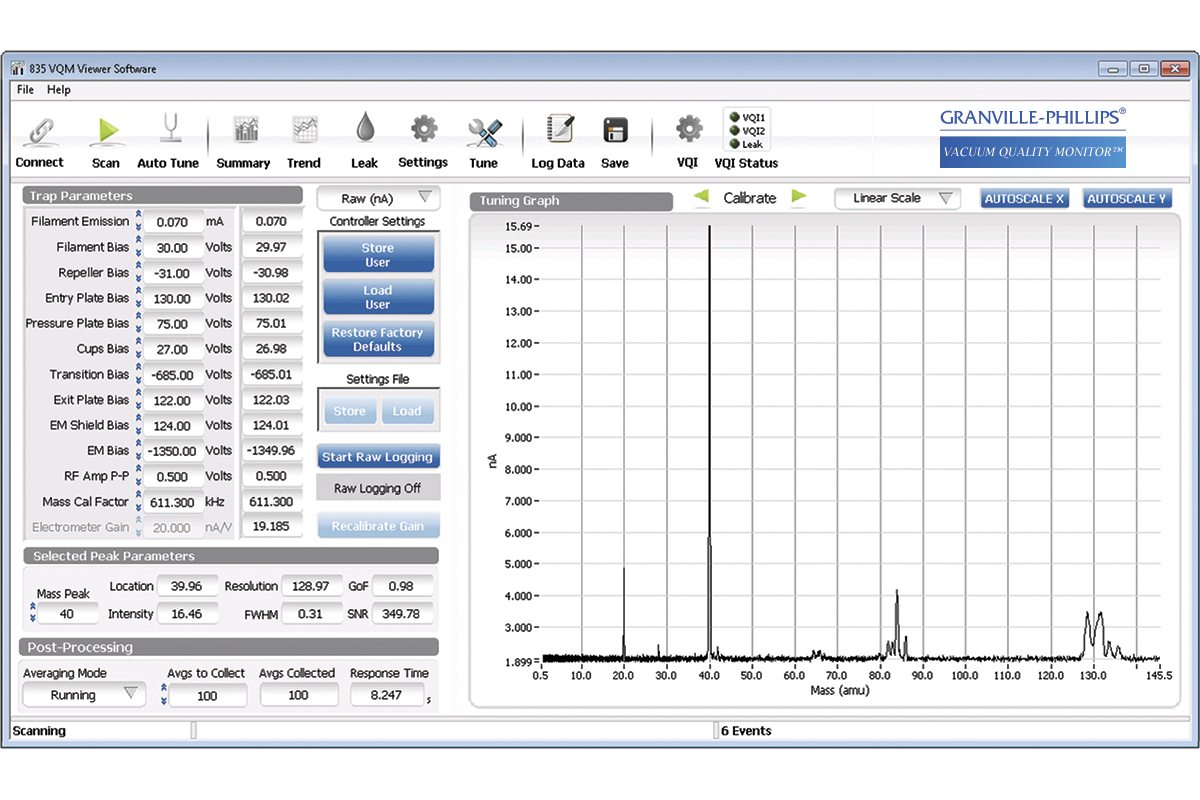Open the Help menu

[59, 89]
